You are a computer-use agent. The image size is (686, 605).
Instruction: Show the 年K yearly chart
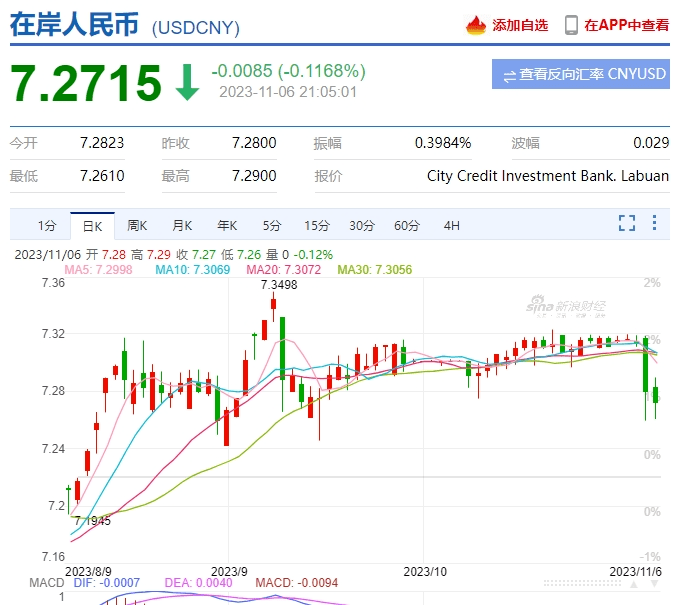coord(227,225)
